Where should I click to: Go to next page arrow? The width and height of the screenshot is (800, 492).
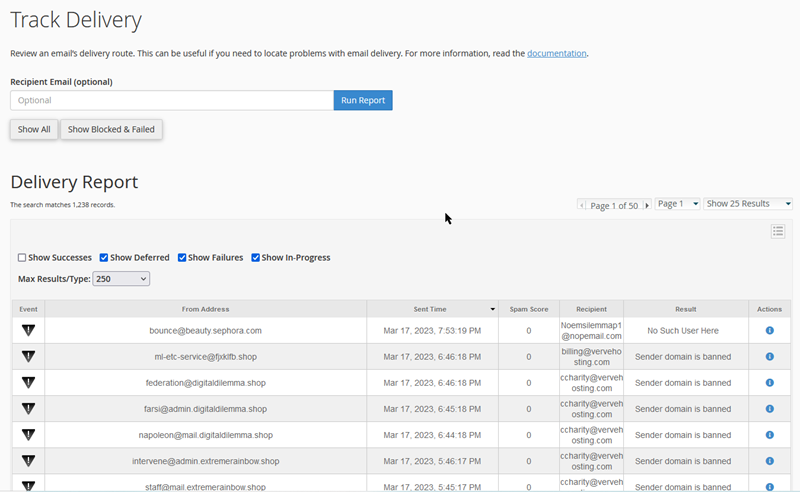[647, 205]
